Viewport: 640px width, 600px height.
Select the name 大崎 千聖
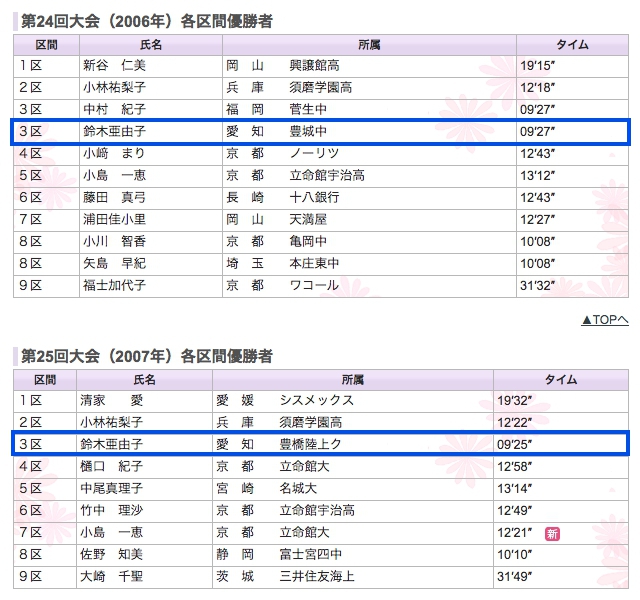111,577
